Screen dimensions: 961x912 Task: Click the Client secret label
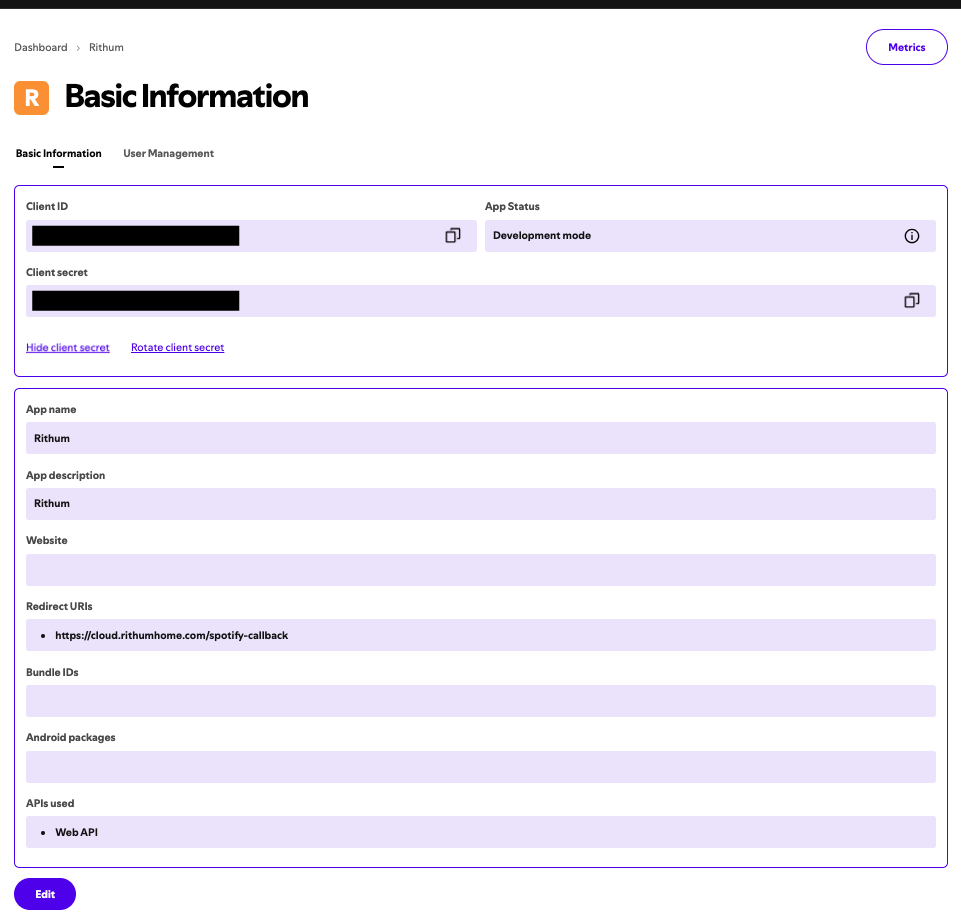click(56, 272)
